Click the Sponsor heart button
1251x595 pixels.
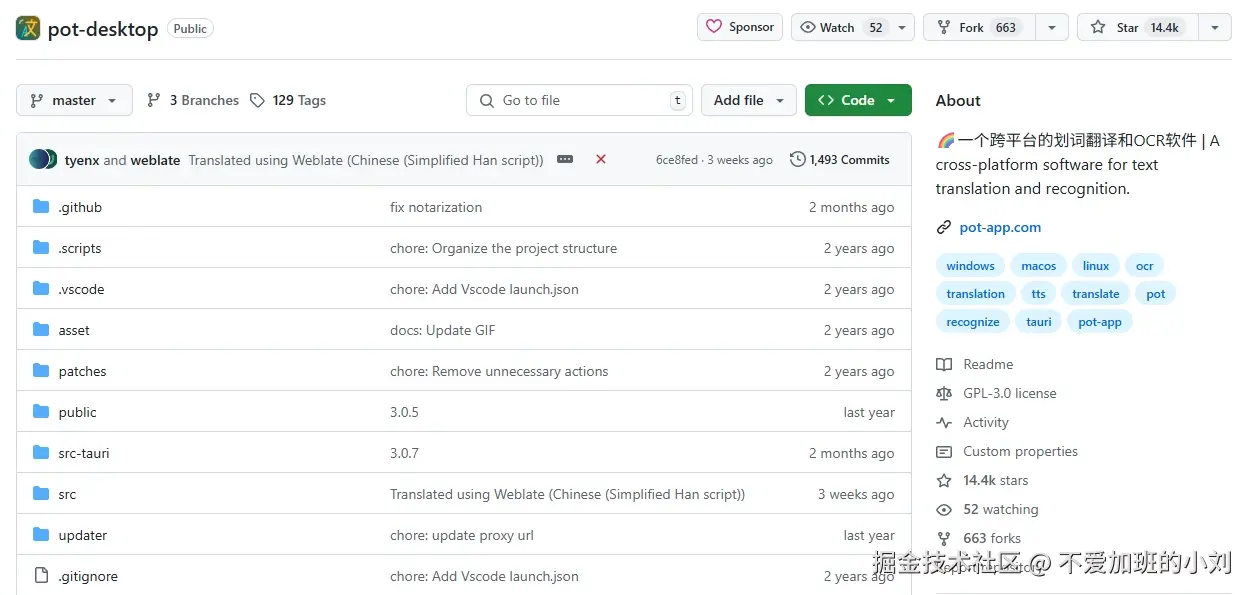pos(740,27)
